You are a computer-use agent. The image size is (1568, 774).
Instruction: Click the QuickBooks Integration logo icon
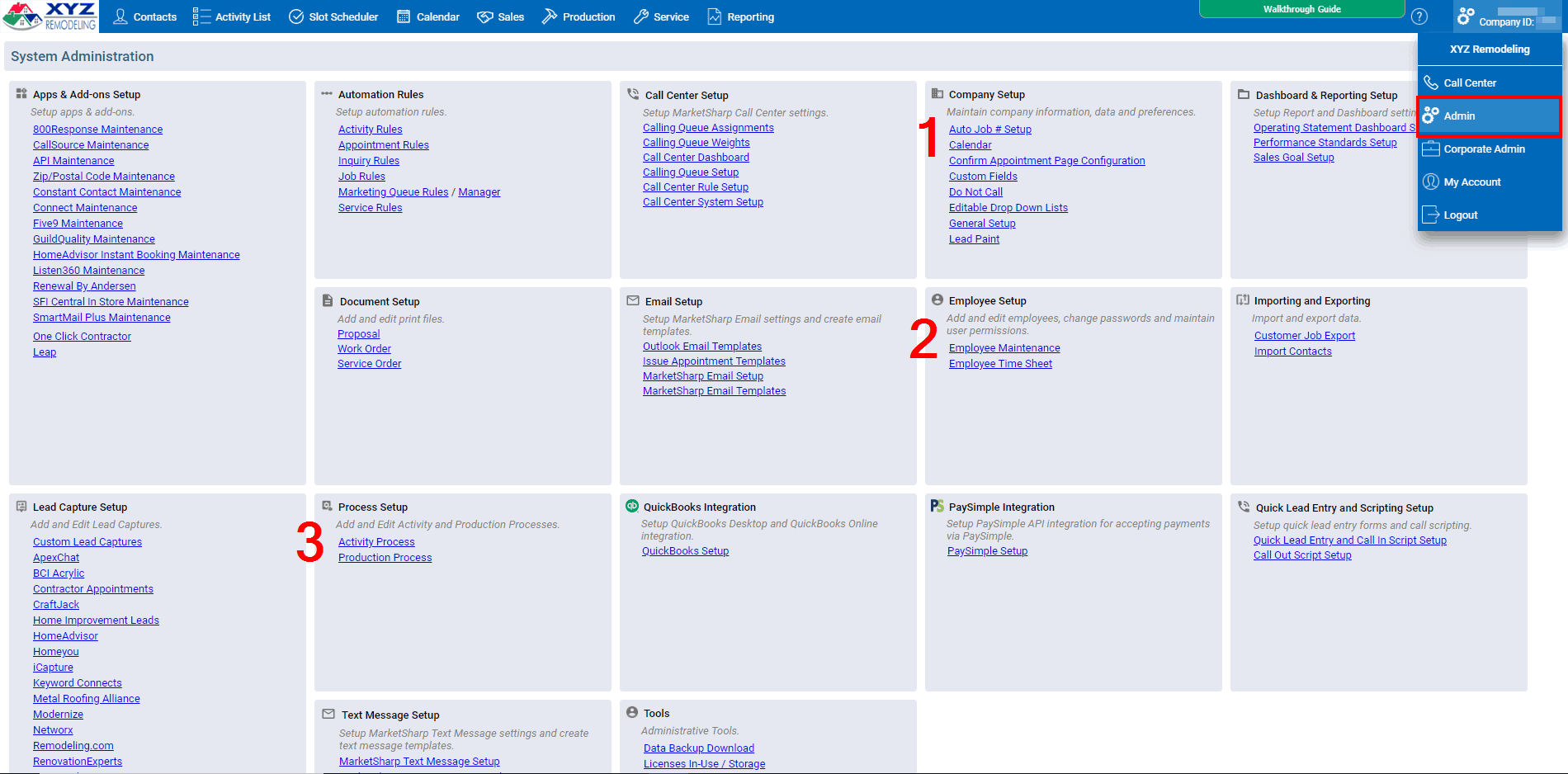632,506
